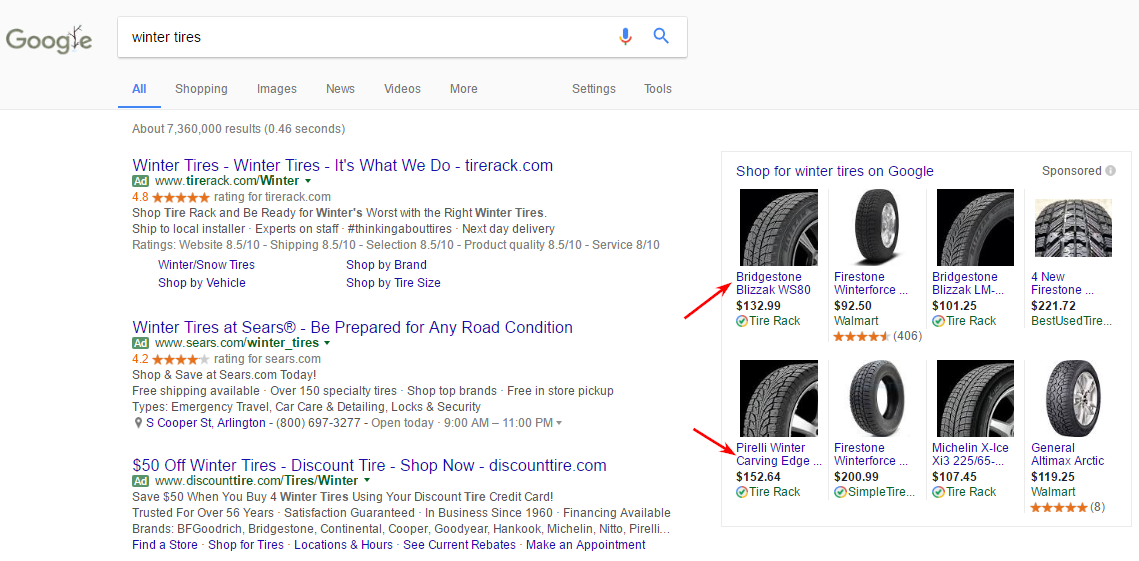1139x561 pixels.
Task: Switch to the Images tab
Action: click(276, 89)
